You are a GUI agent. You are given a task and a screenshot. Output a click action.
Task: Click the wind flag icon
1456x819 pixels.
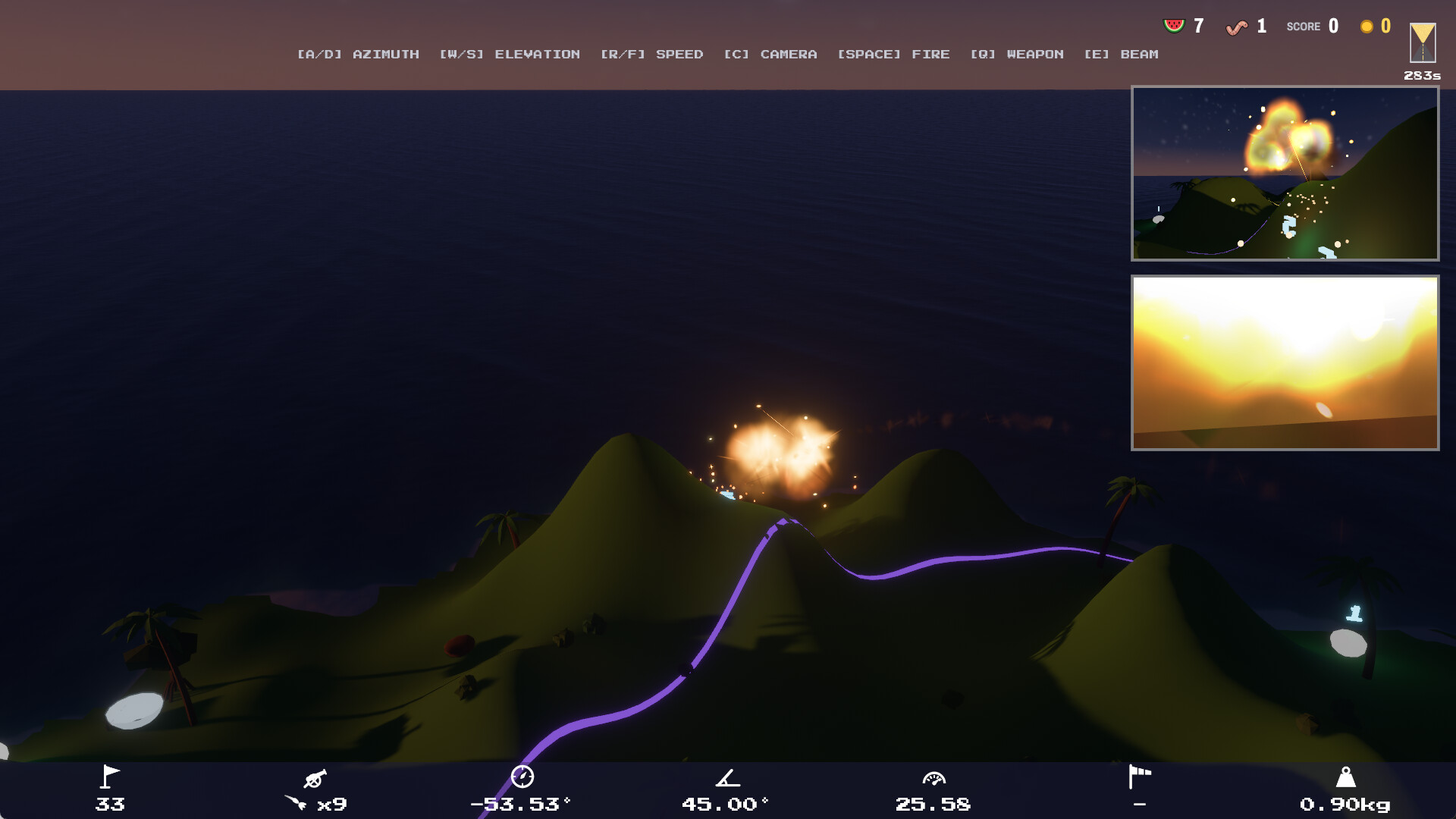[x=1140, y=777]
